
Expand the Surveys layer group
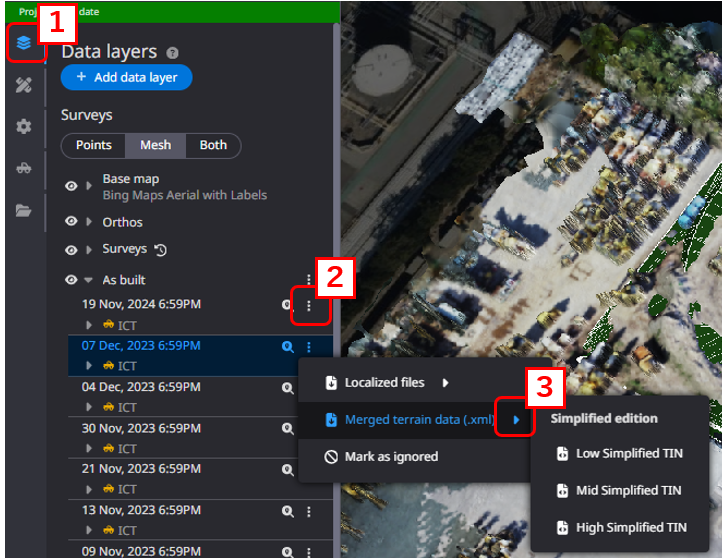89,250
